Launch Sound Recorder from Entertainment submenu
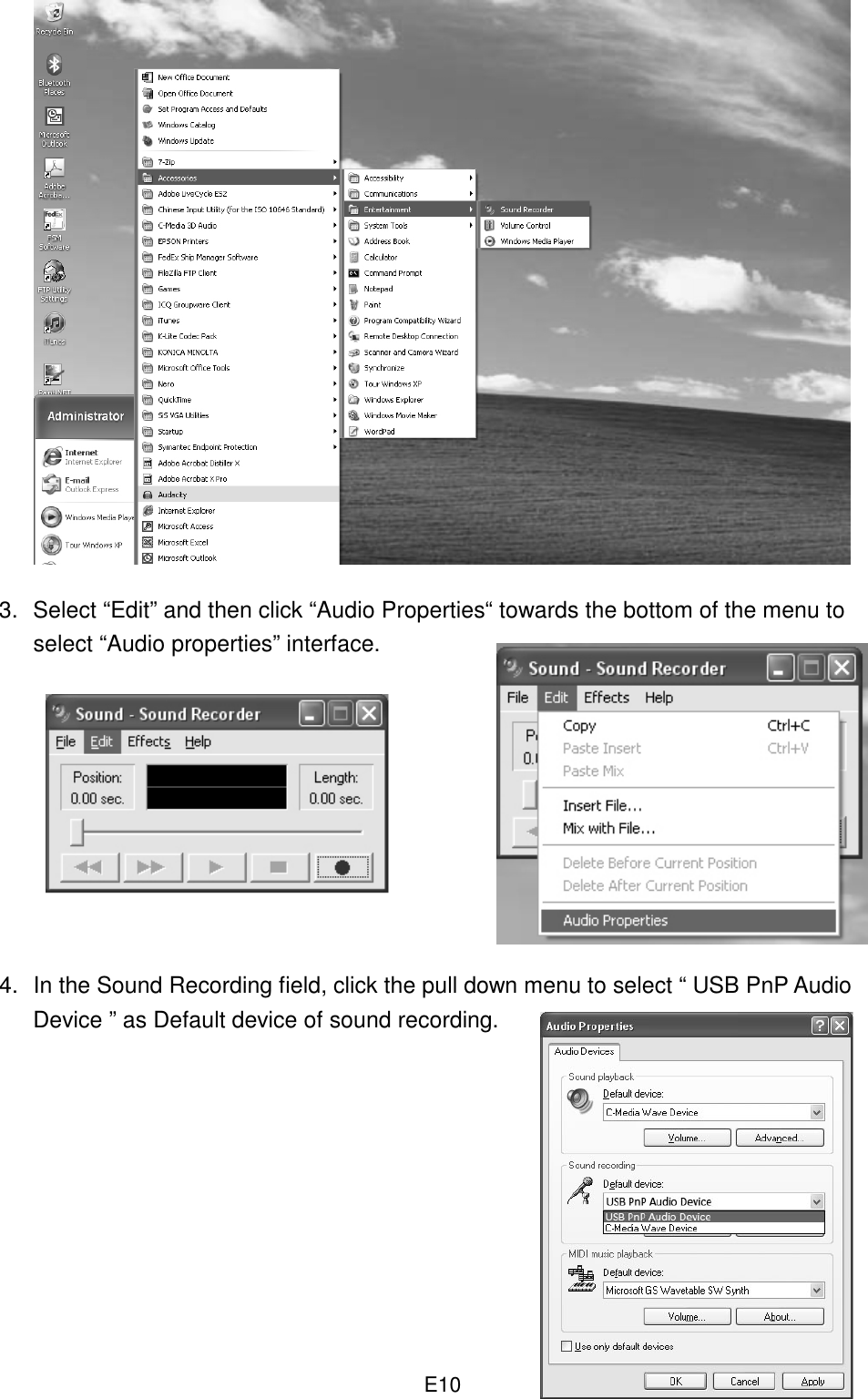Image resolution: width=868 pixels, height=1399 pixels. tap(536, 209)
